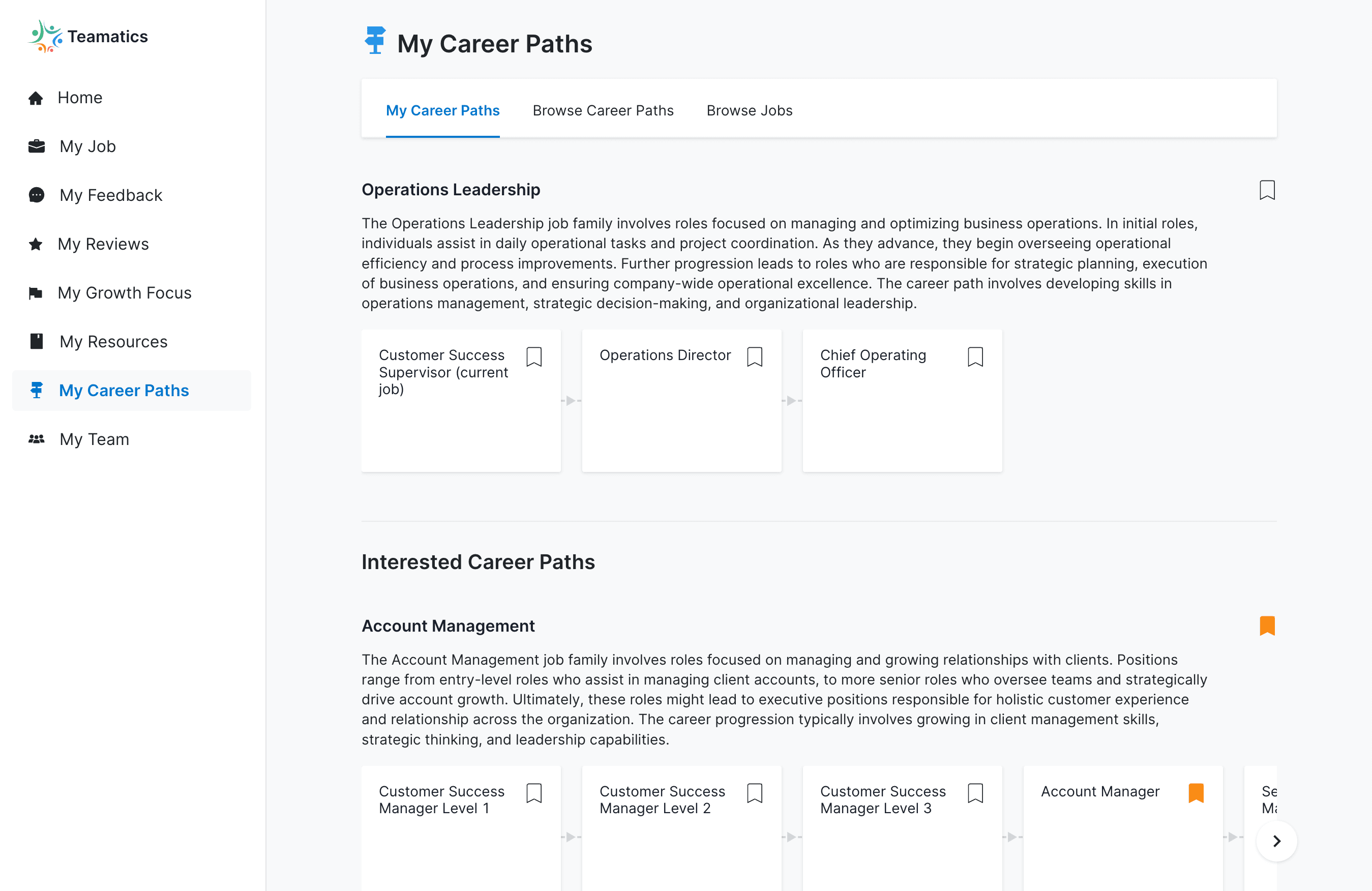Viewport: 1372px width, 891px height.
Task: Click the Account Management orange bookmark icon
Action: click(x=1267, y=626)
